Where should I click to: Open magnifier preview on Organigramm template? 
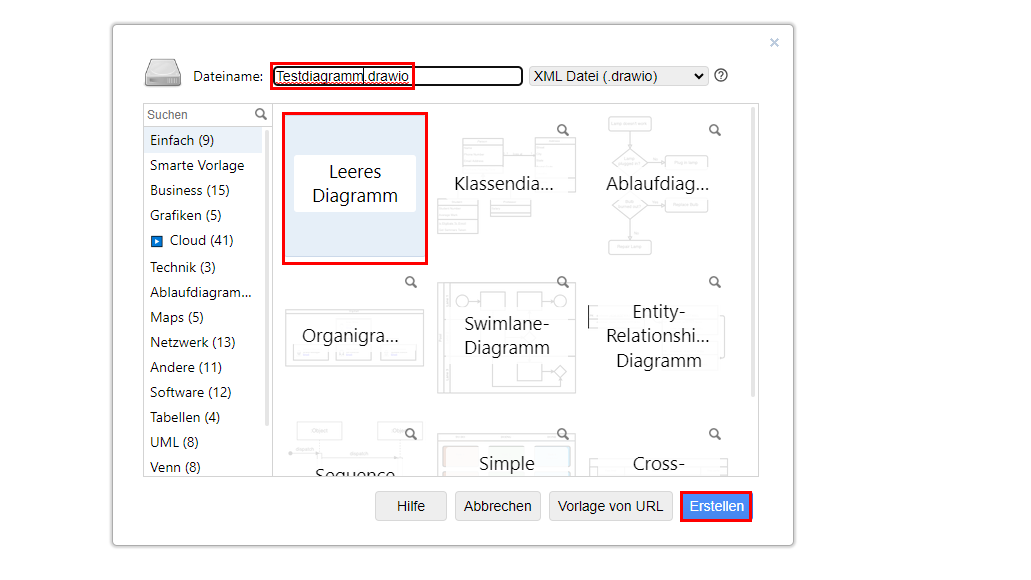(x=410, y=281)
